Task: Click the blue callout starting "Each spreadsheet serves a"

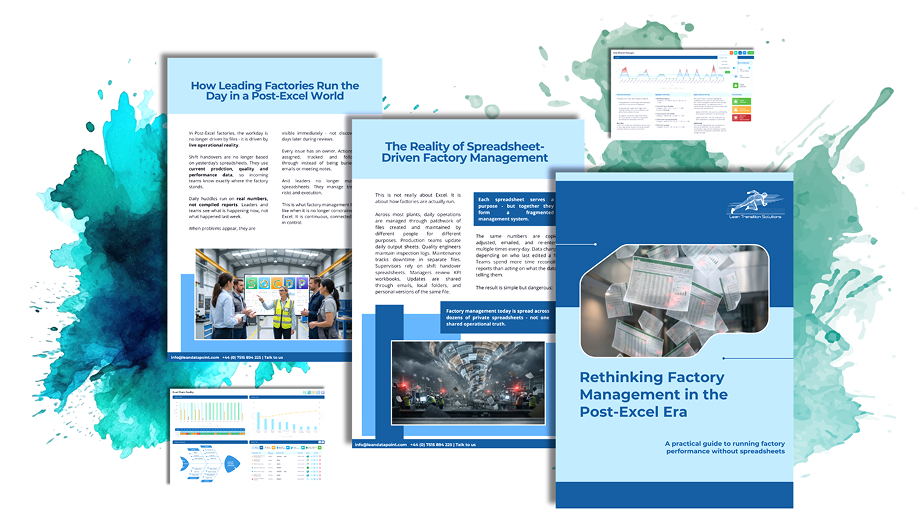Action: coord(515,209)
